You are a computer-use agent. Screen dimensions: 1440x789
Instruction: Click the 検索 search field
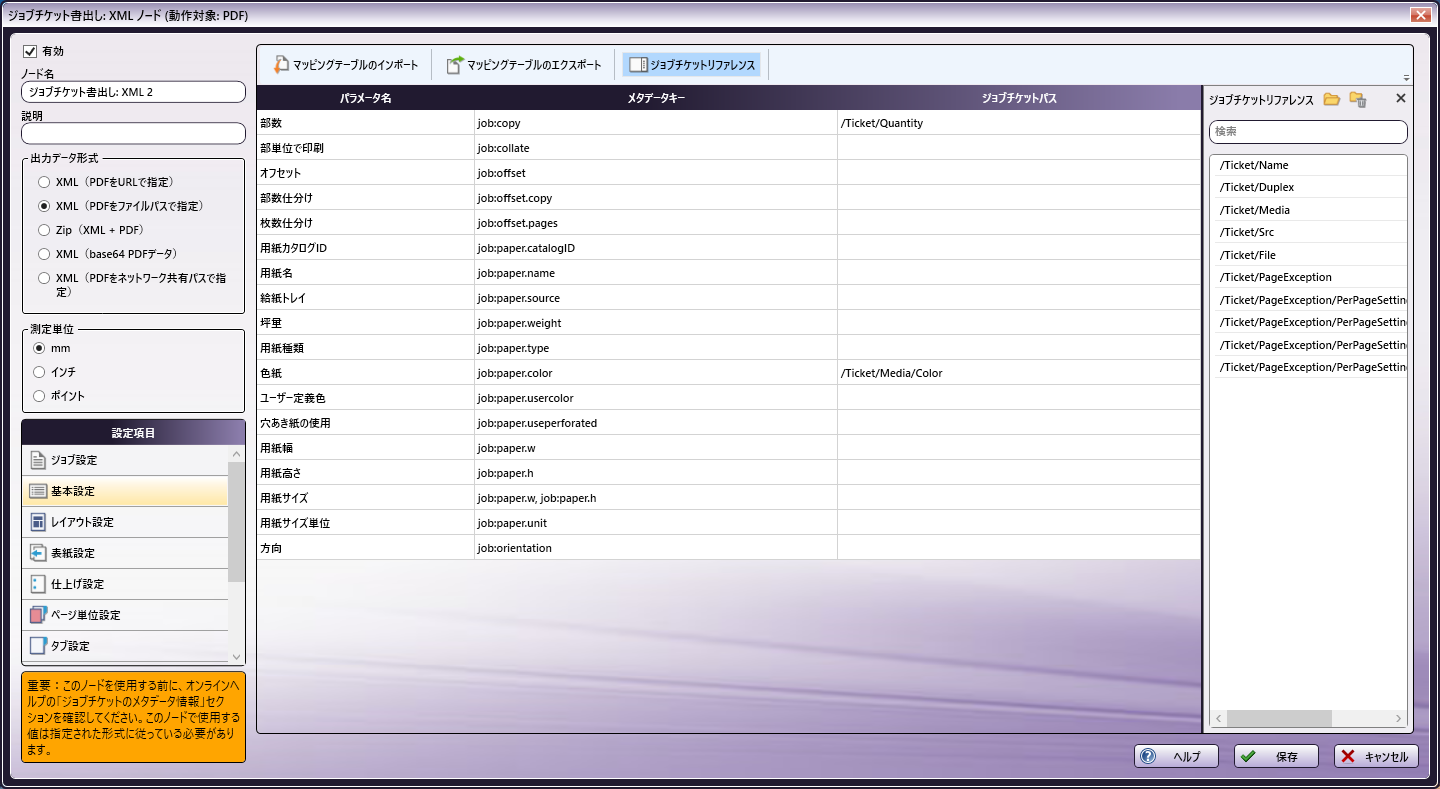pos(1308,132)
